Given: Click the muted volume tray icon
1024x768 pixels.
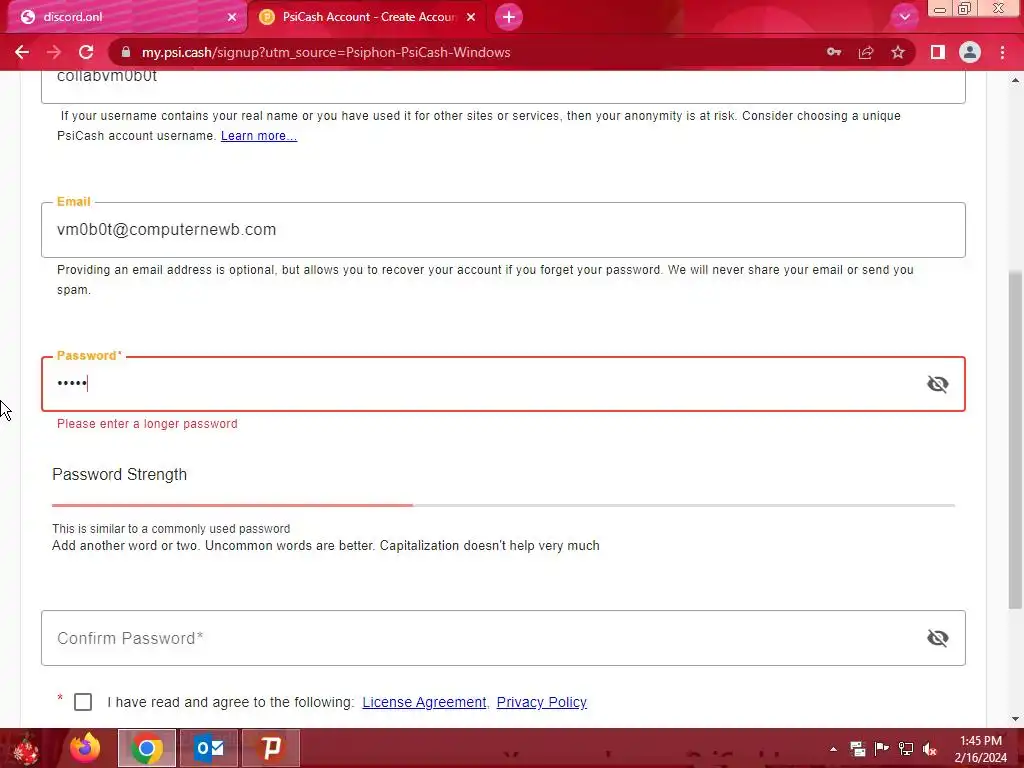Looking at the screenshot, I should 930,749.
